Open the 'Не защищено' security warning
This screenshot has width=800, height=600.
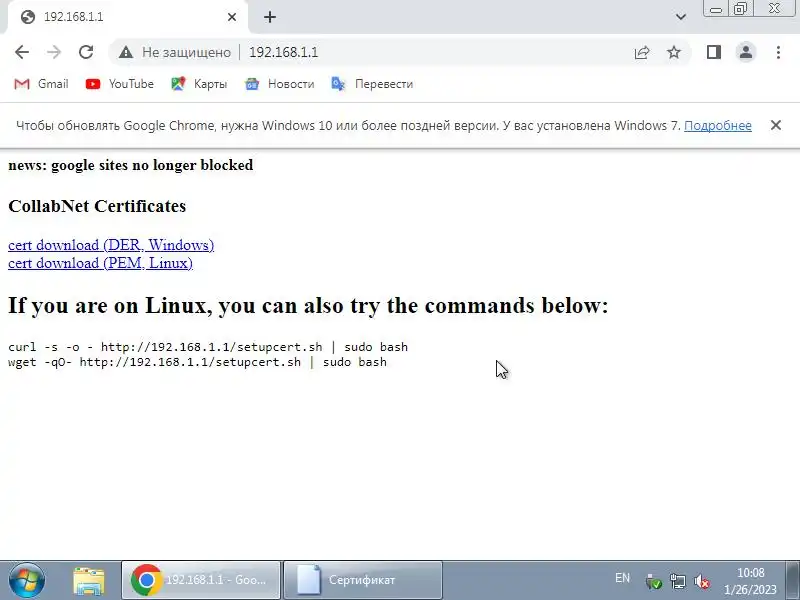(x=175, y=52)
